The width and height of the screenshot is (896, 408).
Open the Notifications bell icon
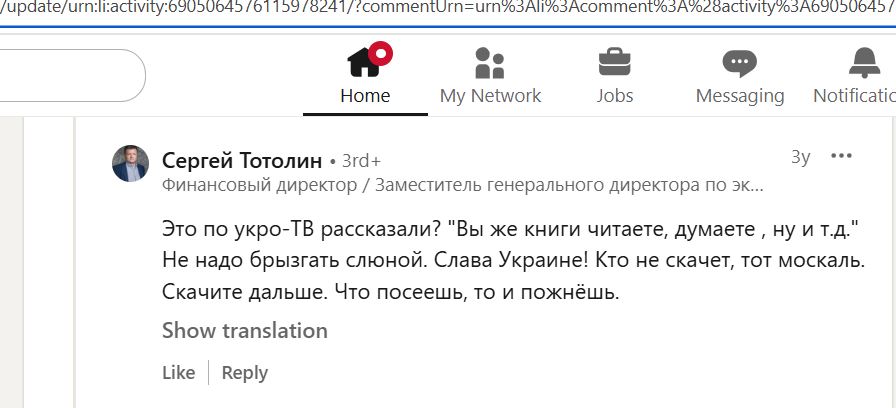[x=865, y=62]
